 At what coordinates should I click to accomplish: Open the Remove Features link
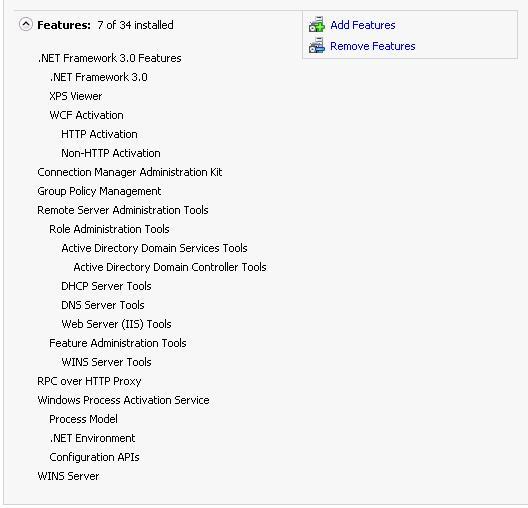pyautogui.click(x=373, y=46)
